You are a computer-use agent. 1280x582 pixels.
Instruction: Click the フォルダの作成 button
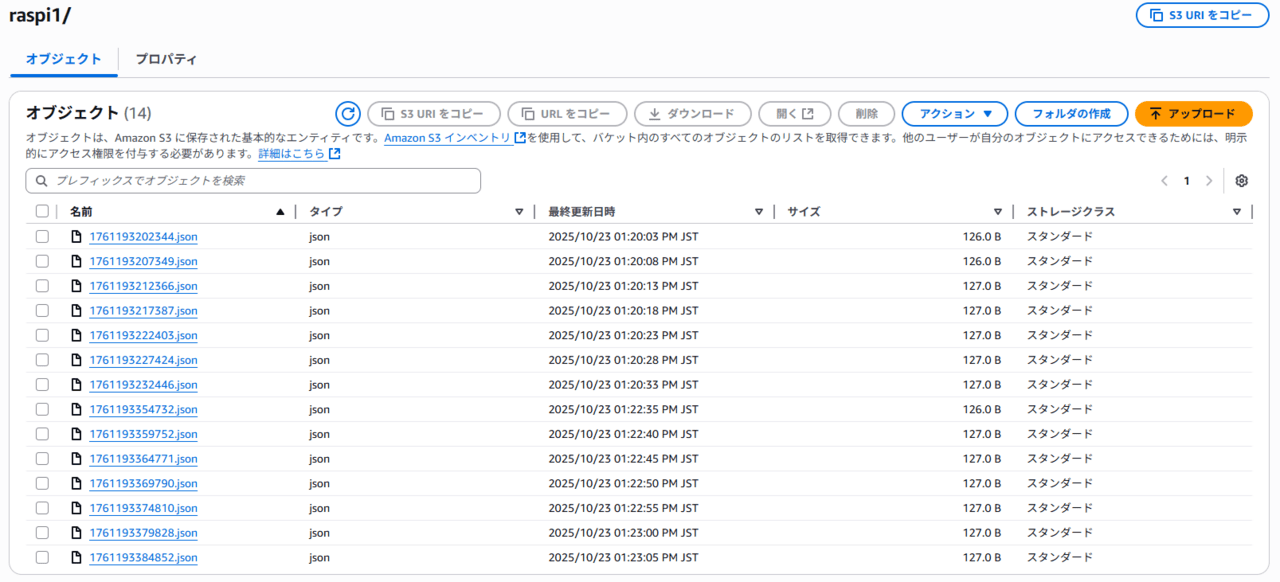click(x=1071, y=114)
